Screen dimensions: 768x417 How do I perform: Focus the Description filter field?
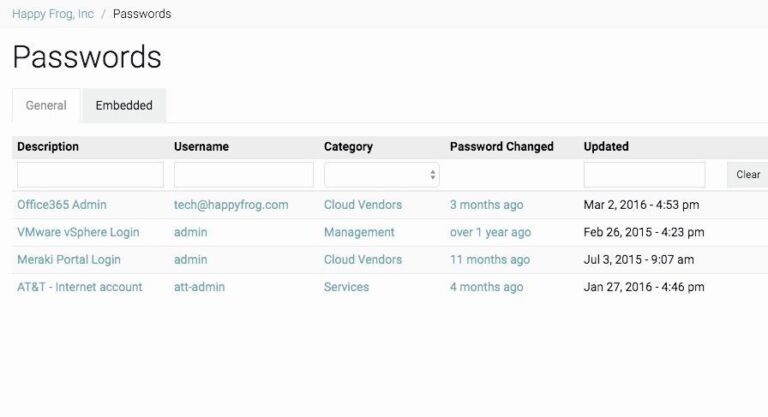coord(90,175)
